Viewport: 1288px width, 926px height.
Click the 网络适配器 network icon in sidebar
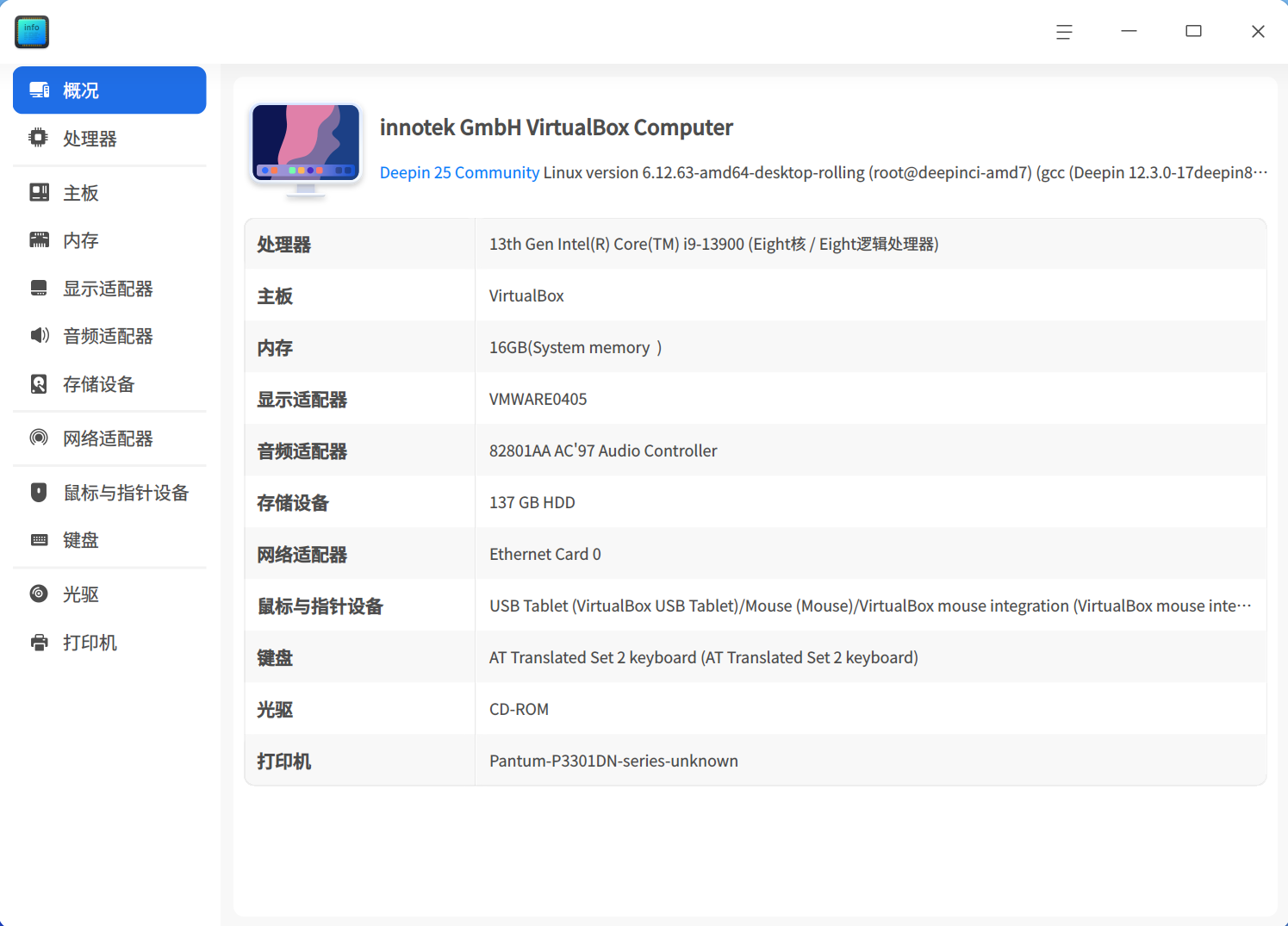click(x=39, y=438)
